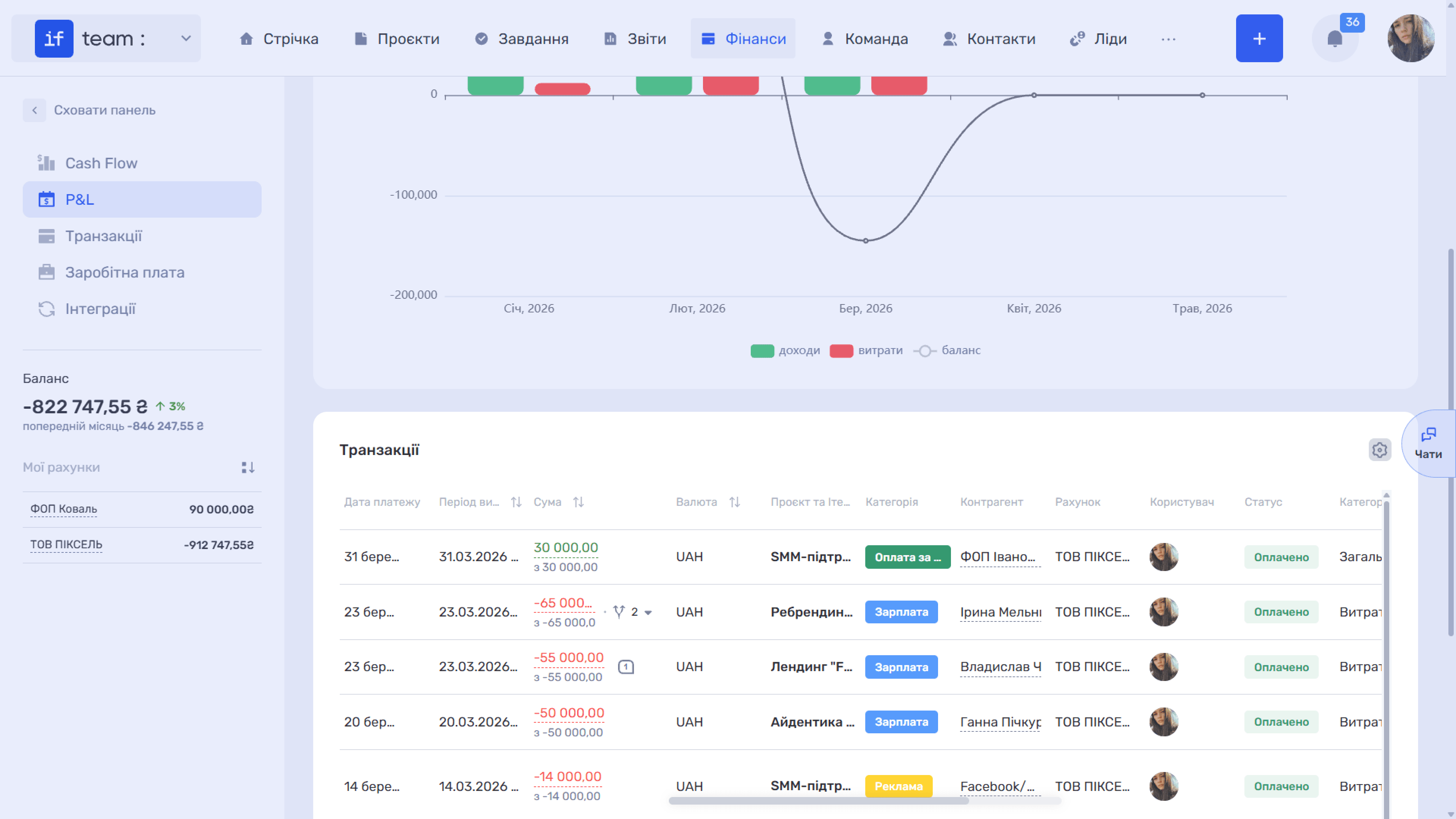This screenshot has width=1456, height=819.
Task: Sort by Період ви... column arrows
Action: (x=516, y=502)
